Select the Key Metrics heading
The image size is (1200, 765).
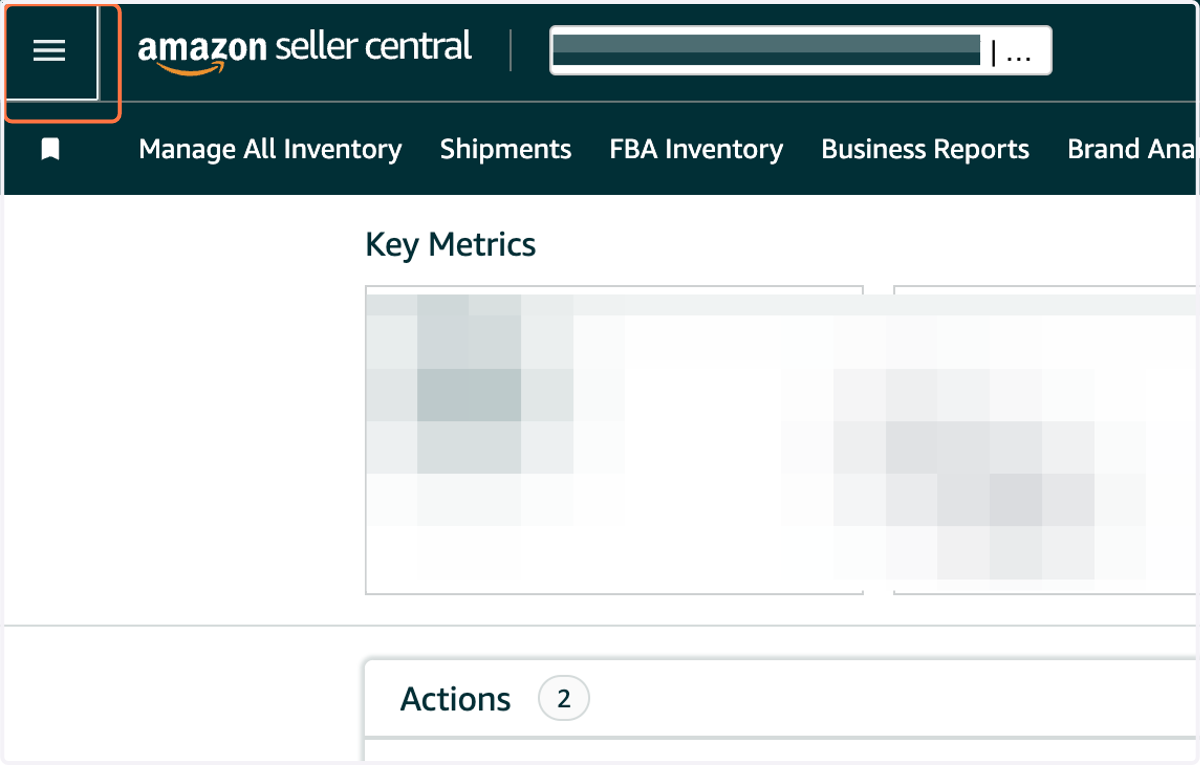[450, 245]
